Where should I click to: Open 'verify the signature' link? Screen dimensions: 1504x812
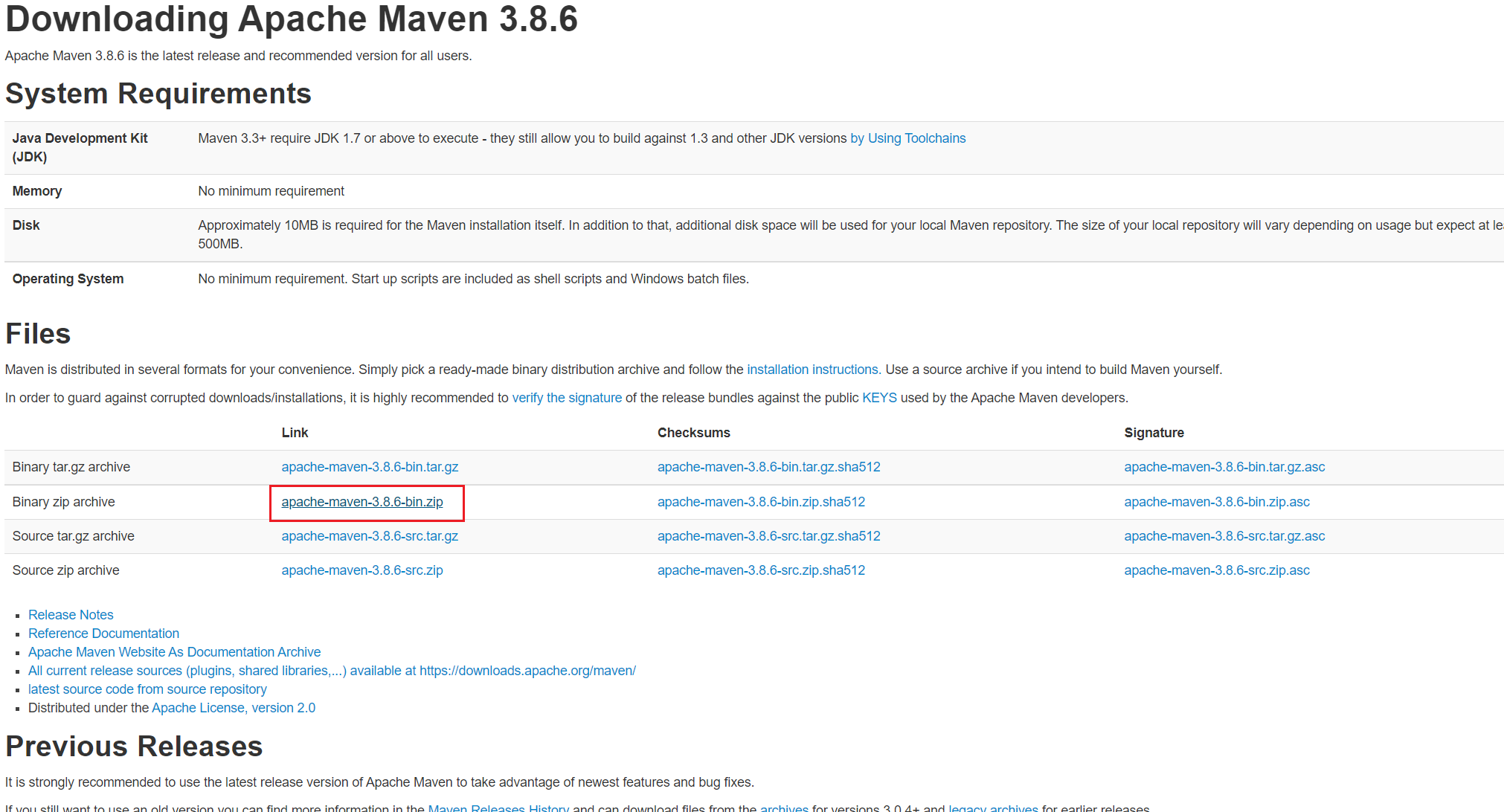[566, 398]
